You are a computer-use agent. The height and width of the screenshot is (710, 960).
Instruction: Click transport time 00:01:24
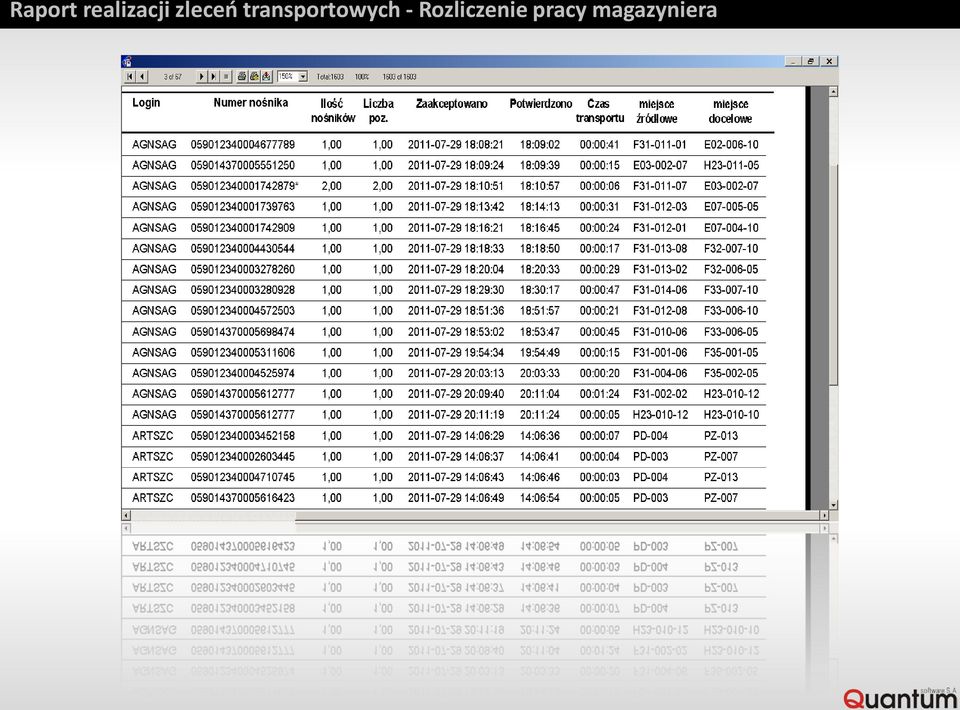click(x=599, y=394)
